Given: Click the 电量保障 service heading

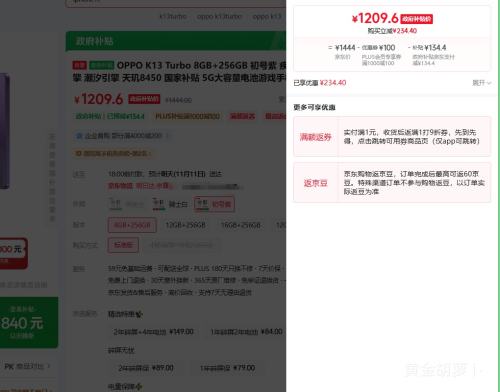Looking at the screenshot, I should 125,387.
